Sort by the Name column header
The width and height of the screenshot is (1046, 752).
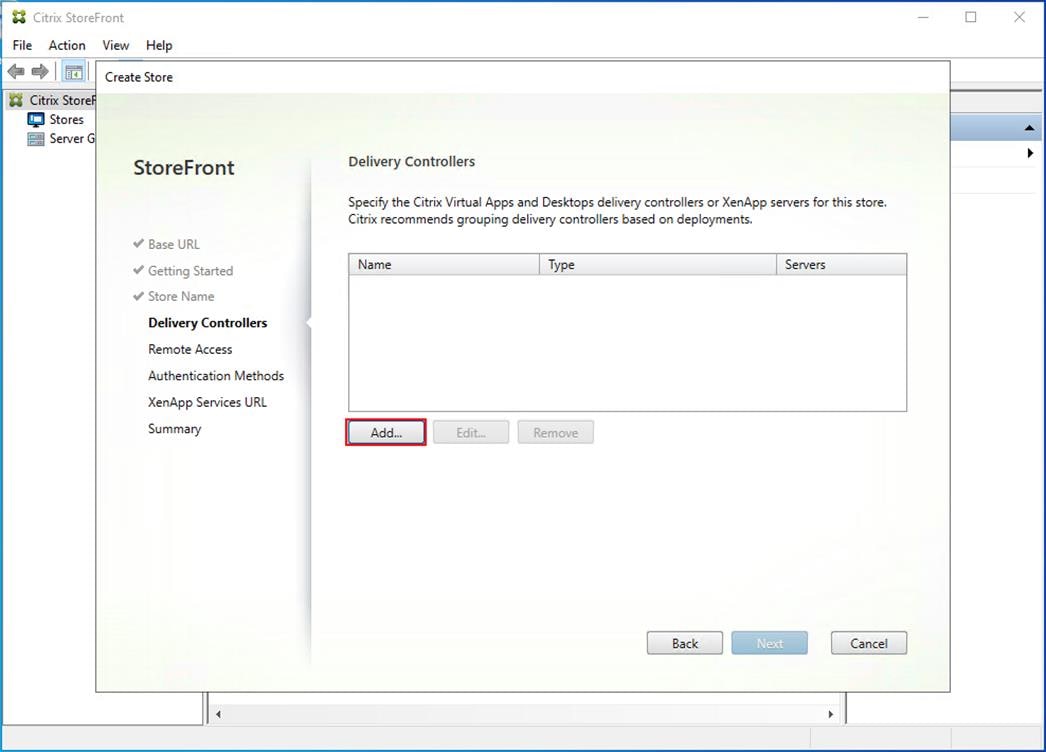click(444, 264)
